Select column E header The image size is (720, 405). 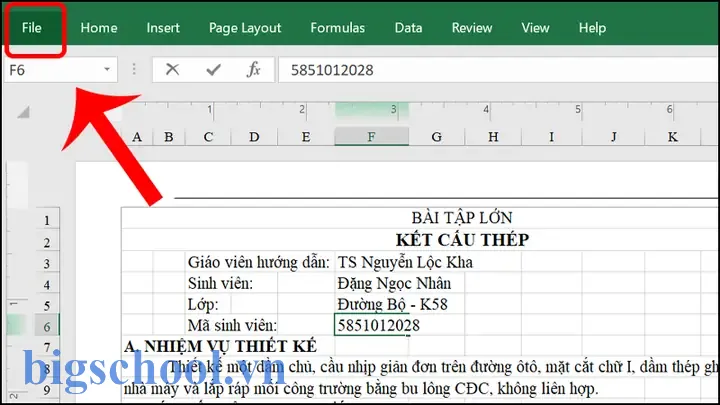(x=306, y=137)
